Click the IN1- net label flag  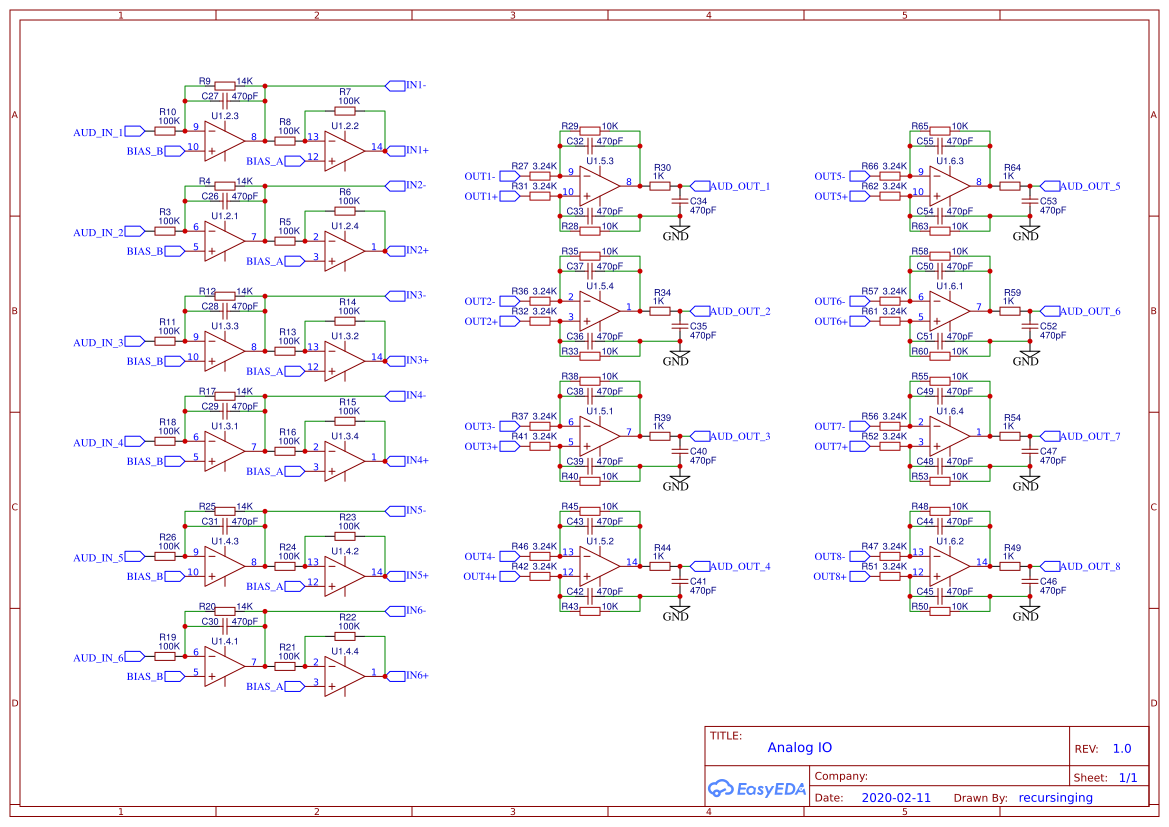(395, 85)
